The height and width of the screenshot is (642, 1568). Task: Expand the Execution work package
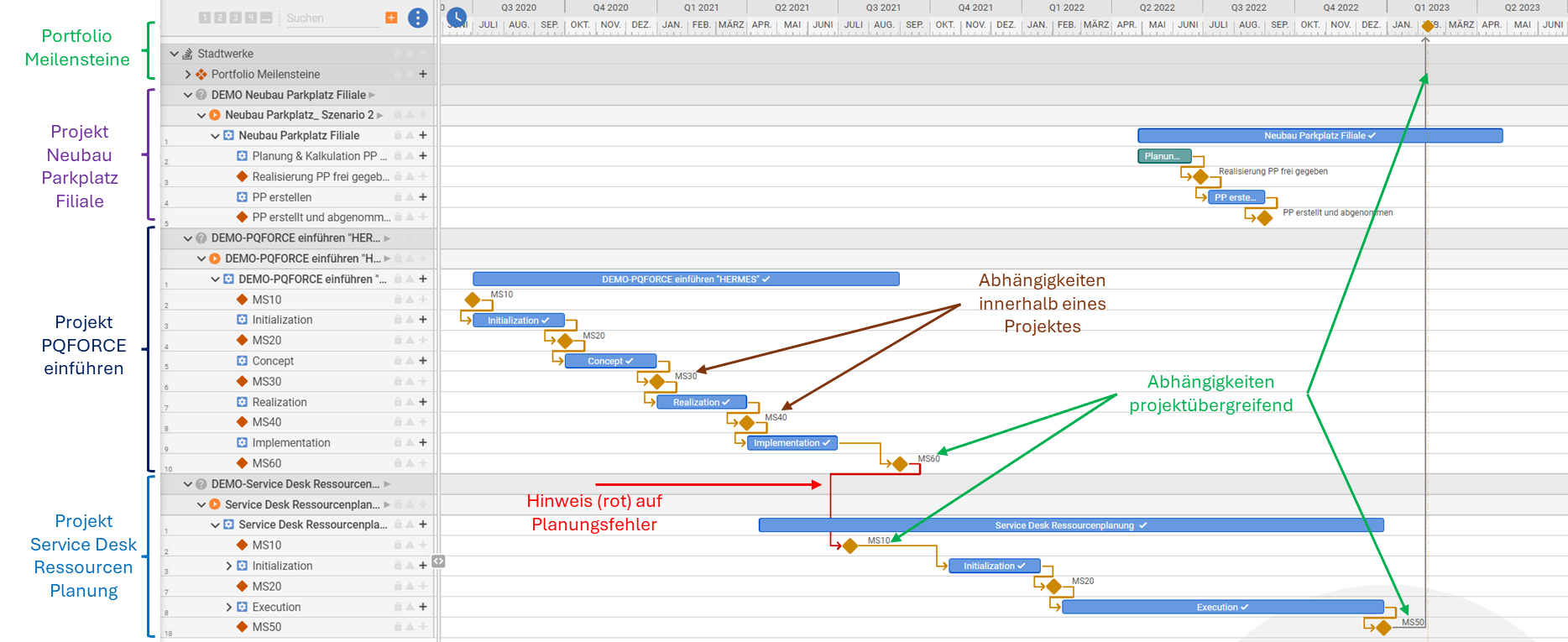coord(228,607)
